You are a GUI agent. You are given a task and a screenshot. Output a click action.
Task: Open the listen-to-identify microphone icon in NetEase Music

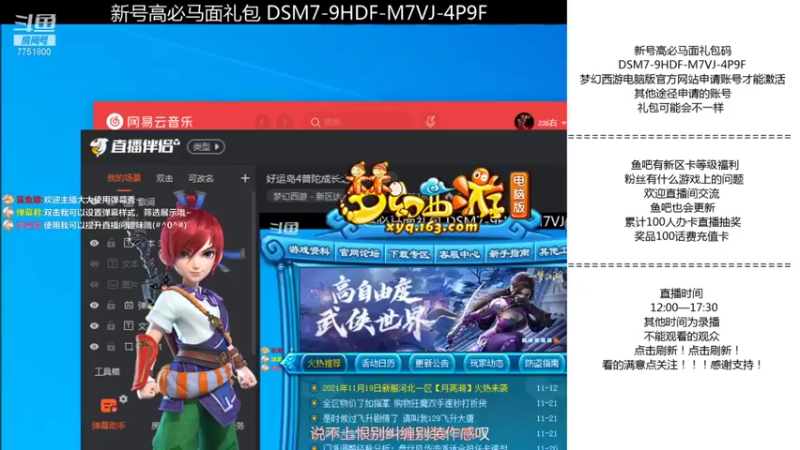tap(431, 121)
